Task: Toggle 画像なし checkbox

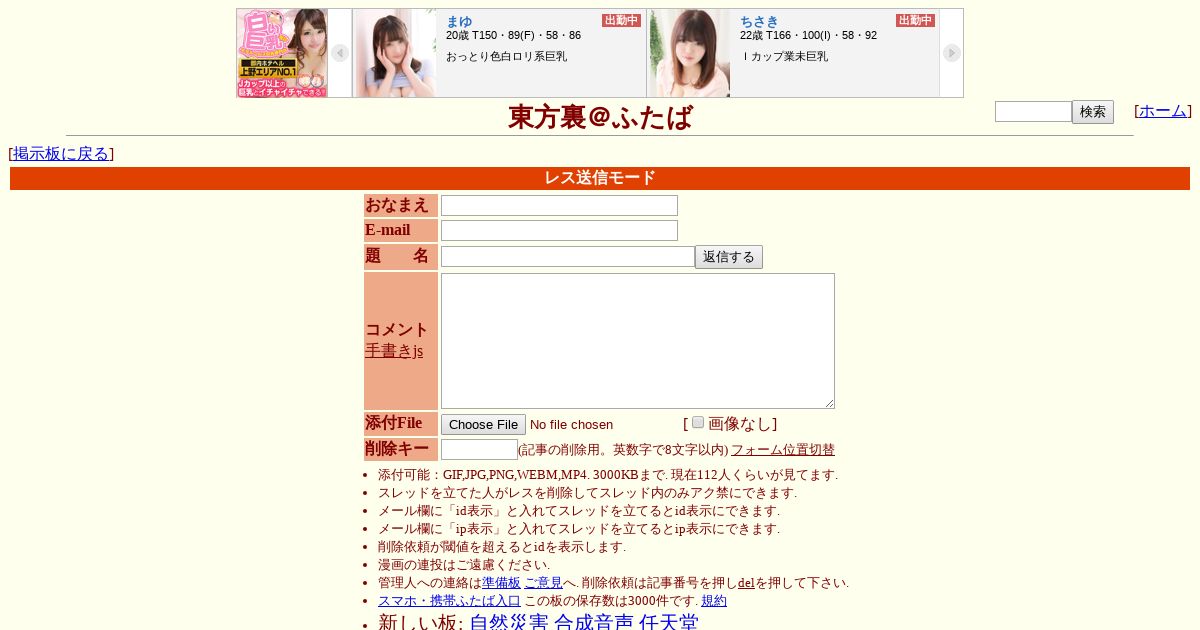Action: tap(698, 422)
